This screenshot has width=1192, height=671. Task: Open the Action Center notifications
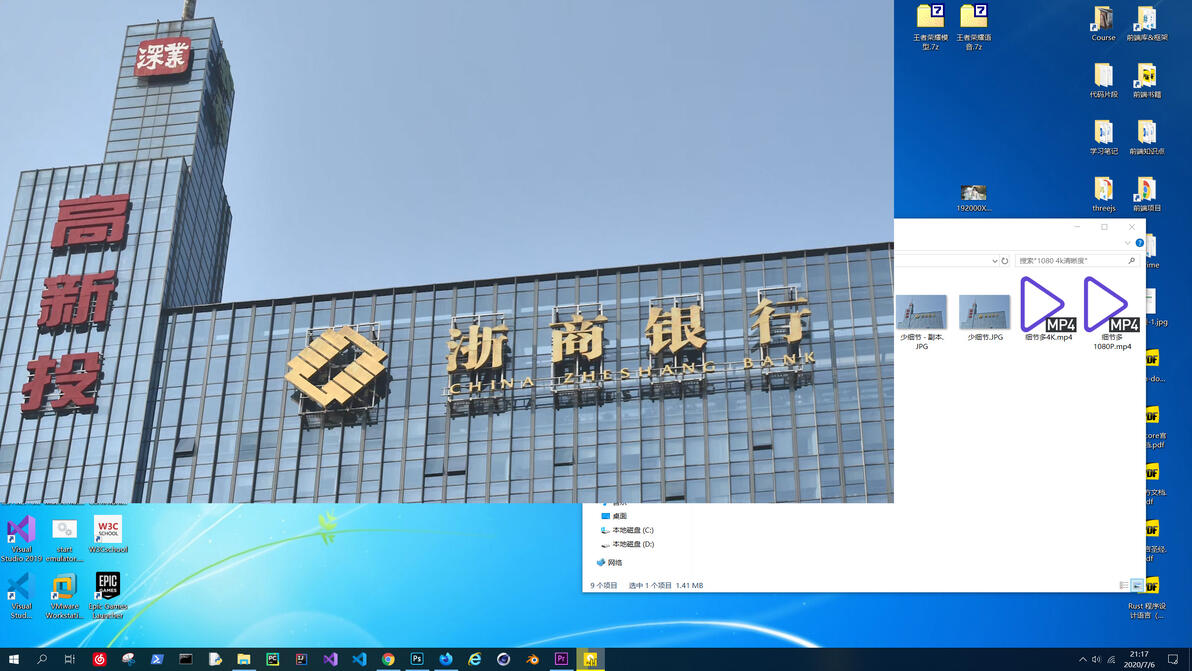coord(1173,660)
